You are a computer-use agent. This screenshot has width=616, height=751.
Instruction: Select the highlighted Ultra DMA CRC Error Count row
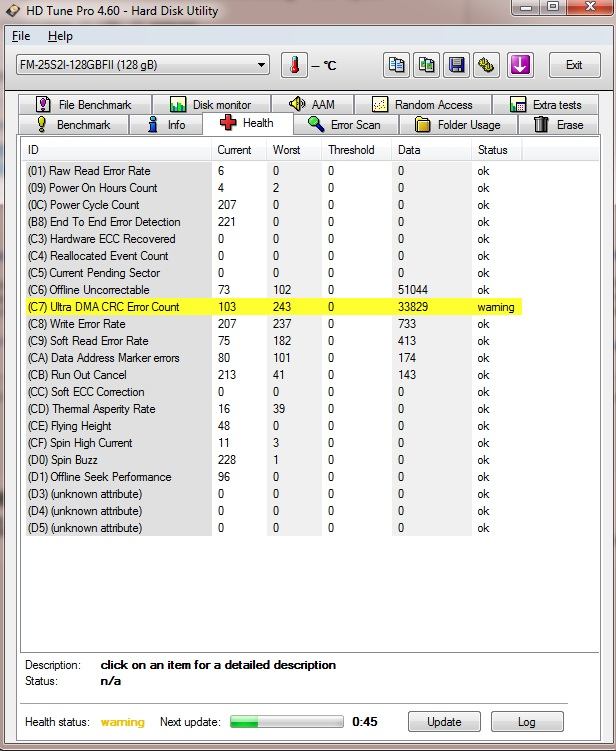point(274,307)
